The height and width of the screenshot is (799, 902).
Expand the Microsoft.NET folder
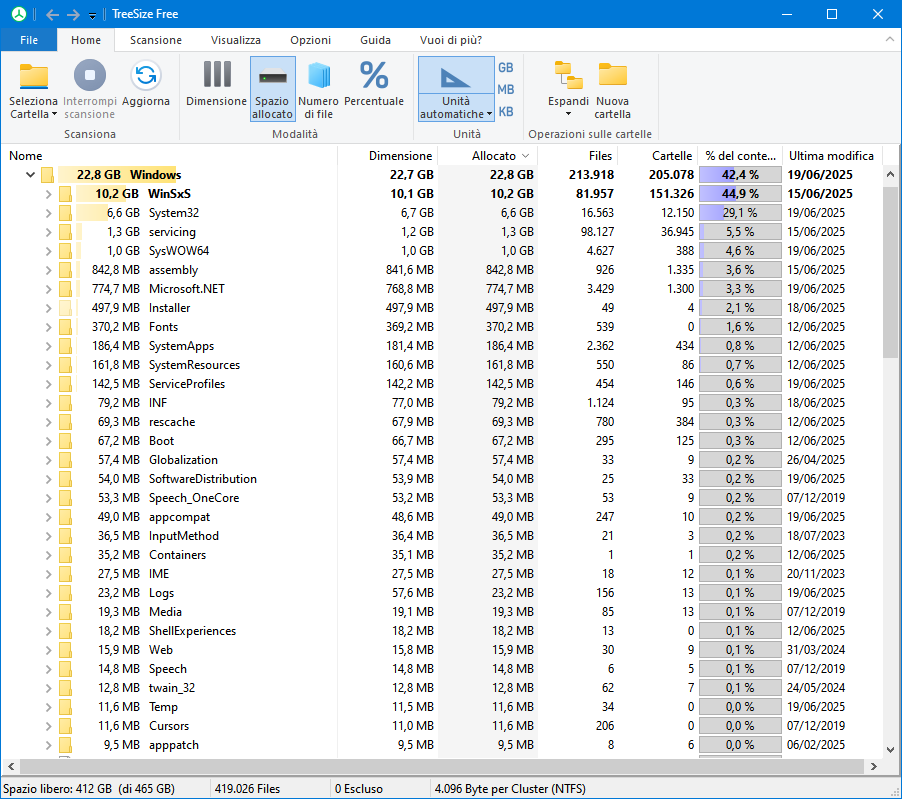pos(48,289)
